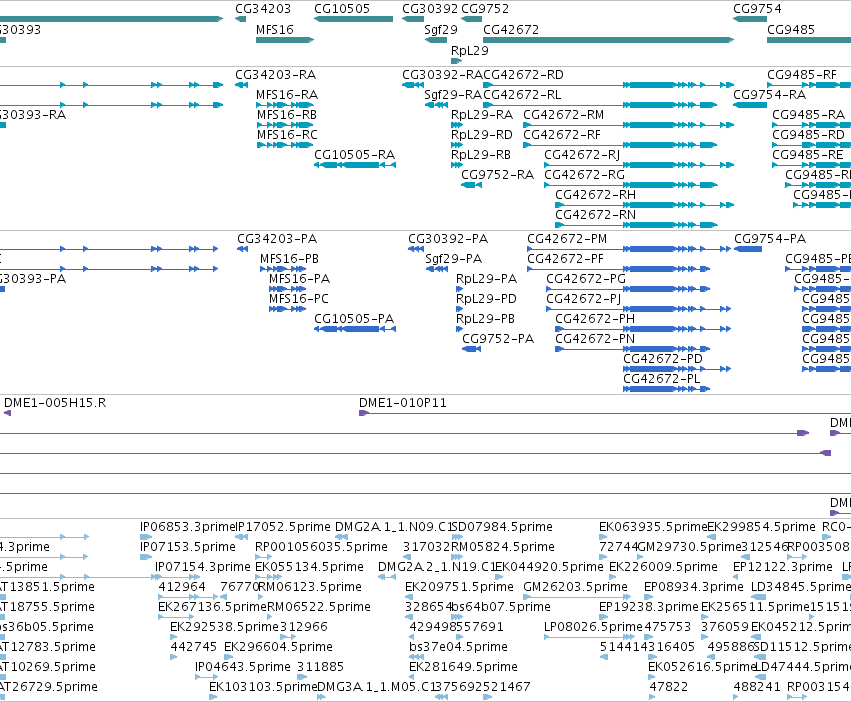851x702 pixels.
Task: Click the CG9754 gene label
Action: 757,9
